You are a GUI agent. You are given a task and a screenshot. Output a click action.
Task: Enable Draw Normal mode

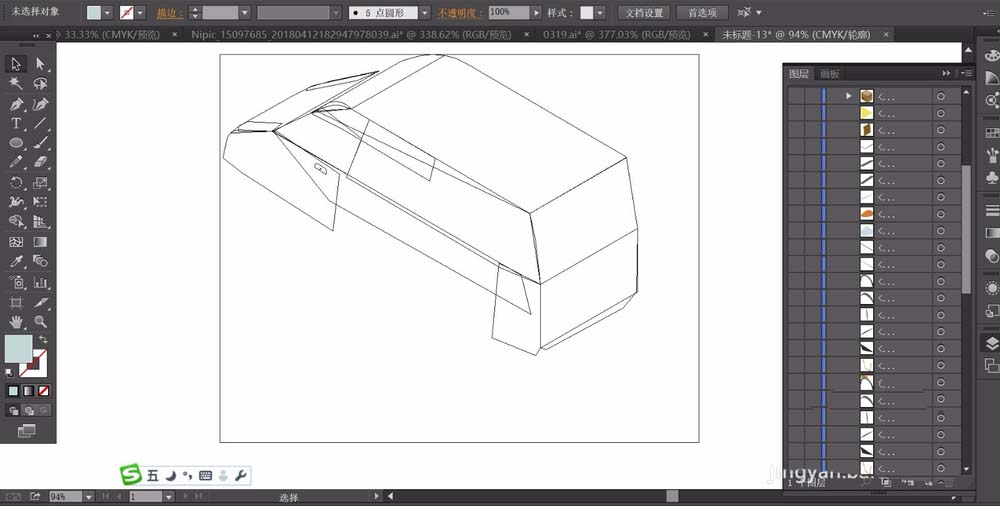click(x=13, y=411)
